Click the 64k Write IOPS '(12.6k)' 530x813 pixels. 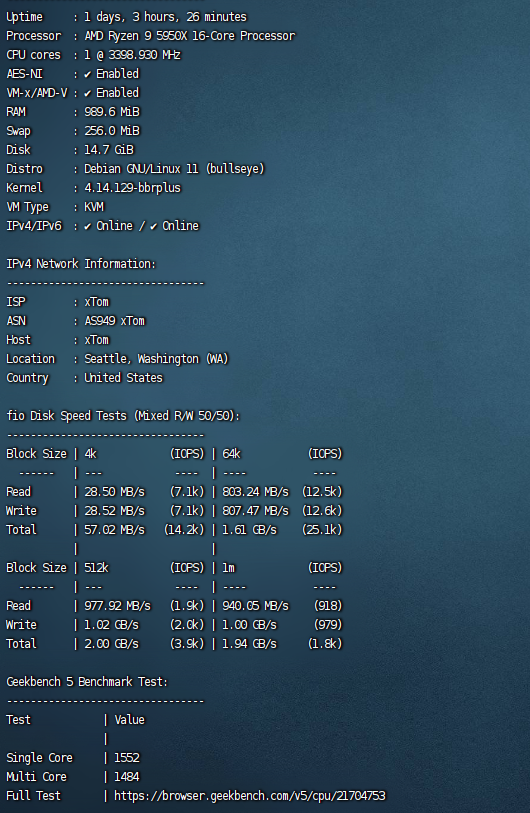[322, 511]
